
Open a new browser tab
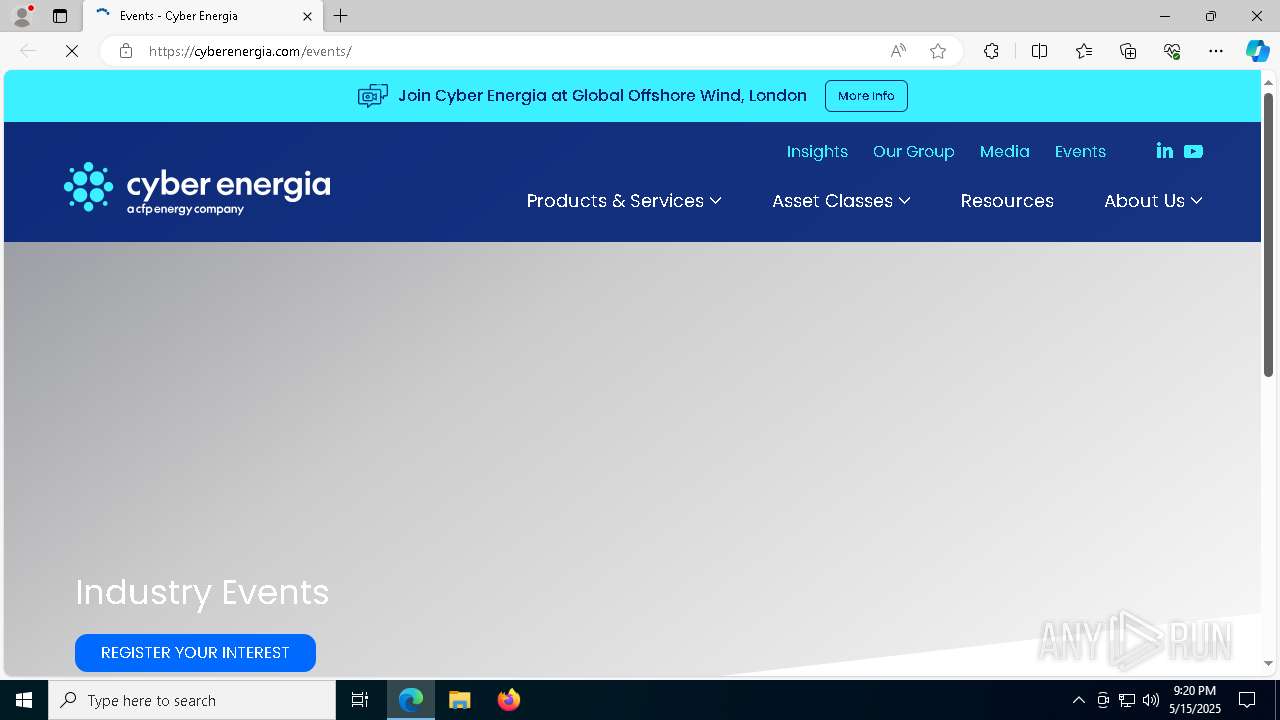[341, 16]
